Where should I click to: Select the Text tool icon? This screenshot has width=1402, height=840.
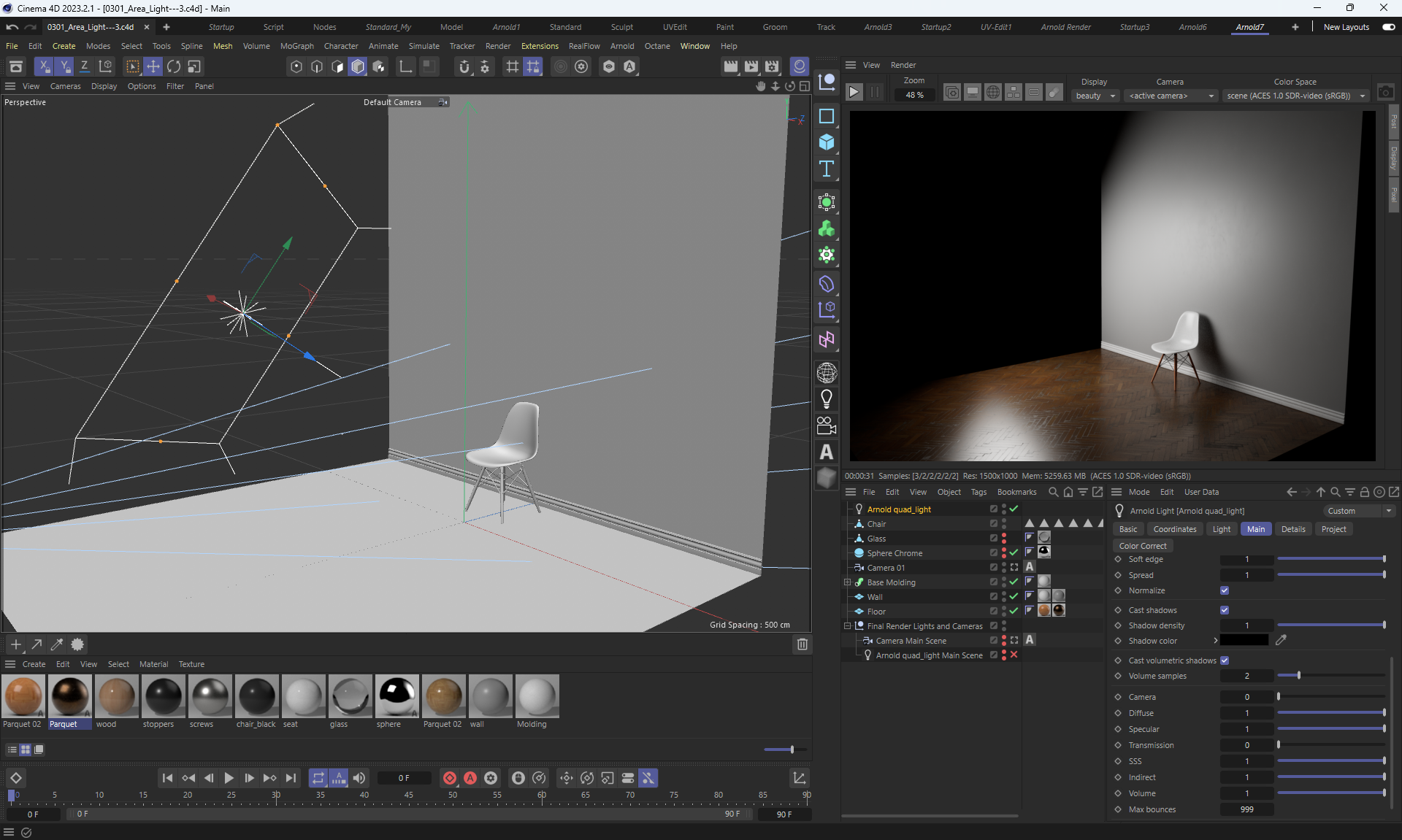tap(826, 169)
